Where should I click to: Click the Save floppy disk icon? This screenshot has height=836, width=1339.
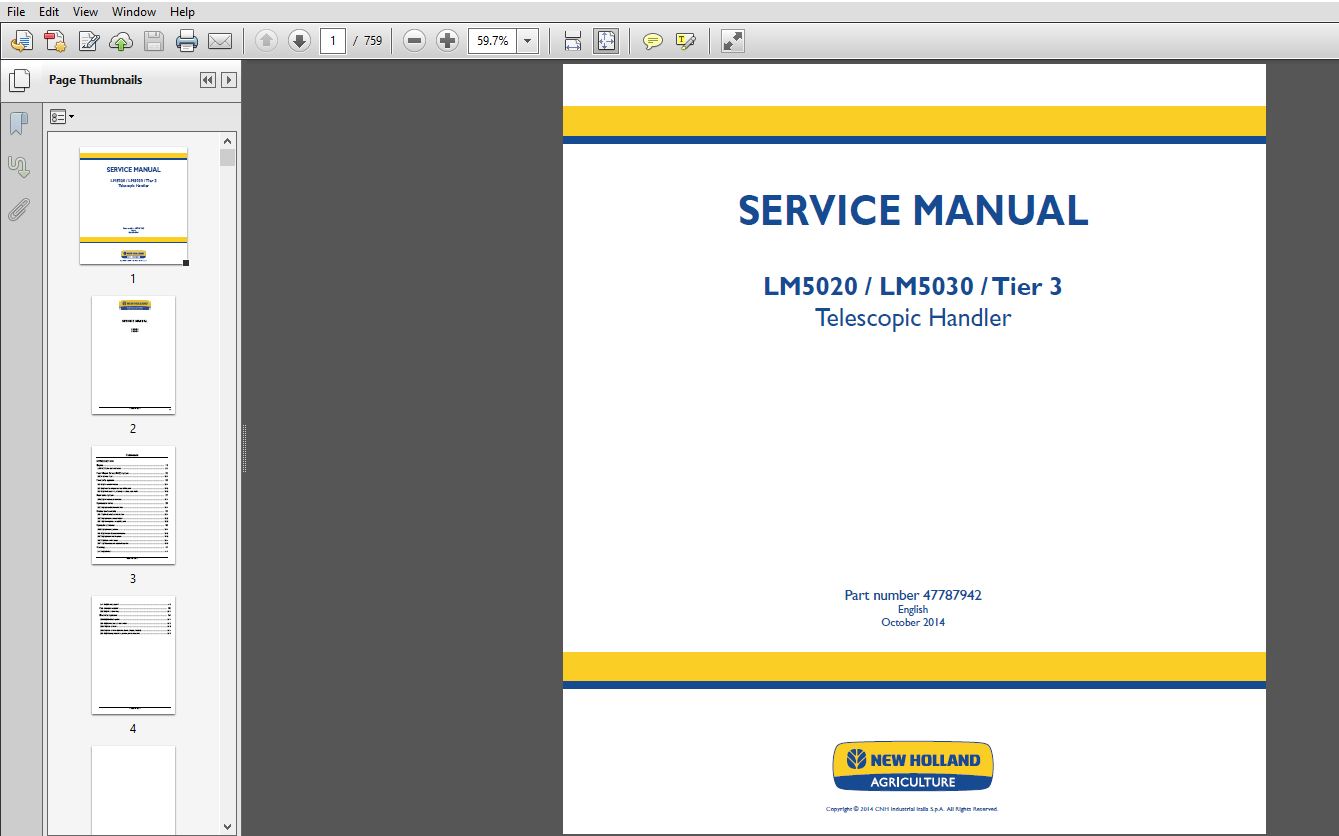[154, 41]
